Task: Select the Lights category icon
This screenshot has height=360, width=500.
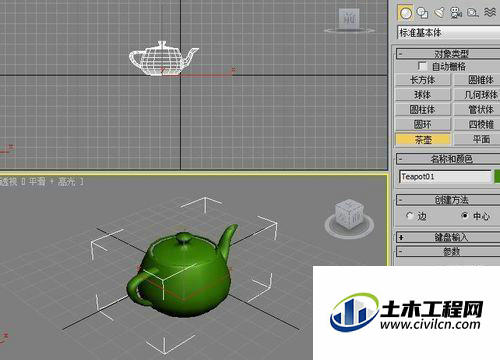Action: pyautogui.click(x=439, y=13)
